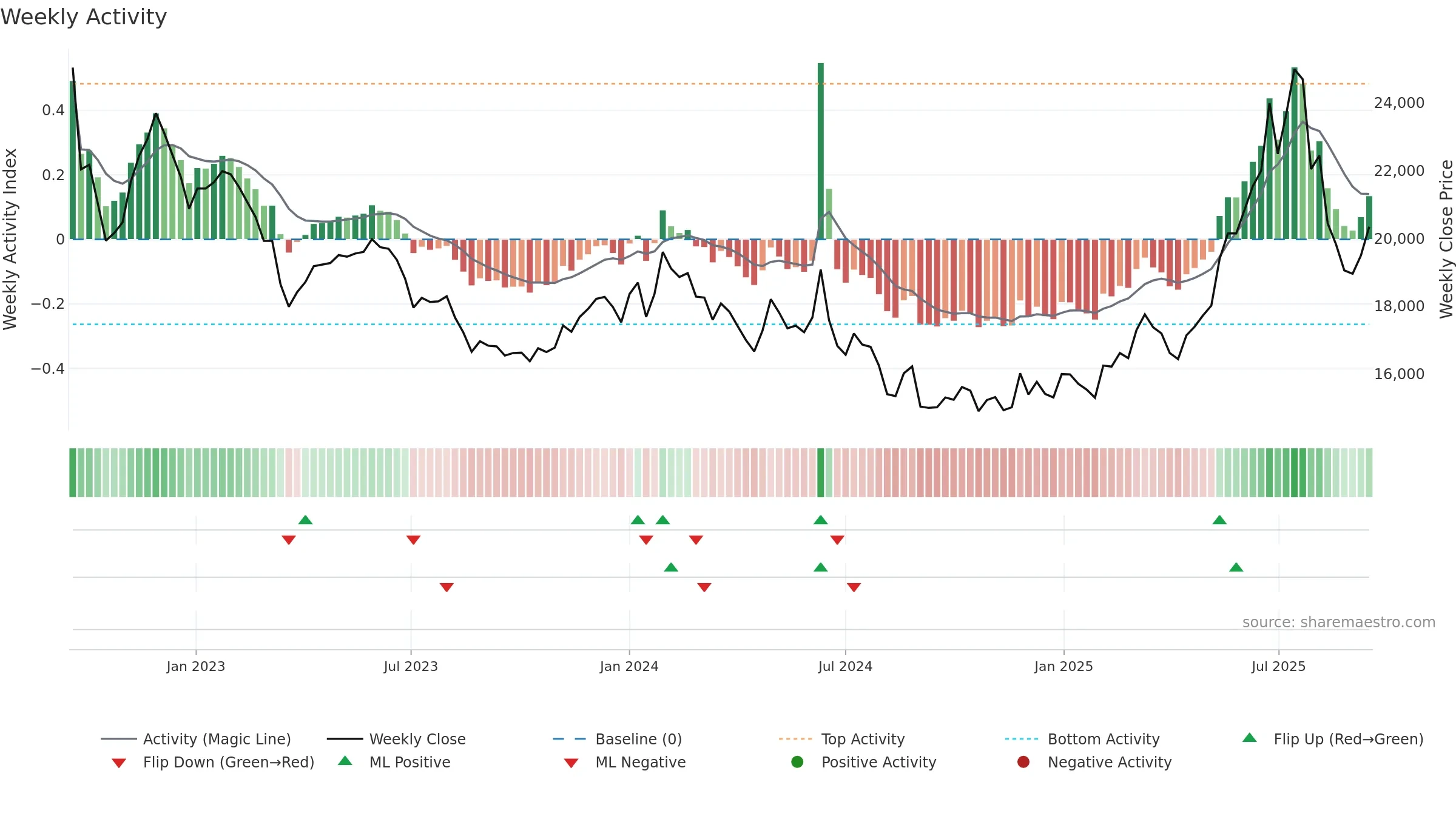Click the 24,000 price axis label
Screen dimensions: 1456x819
tap(1400, 103)
